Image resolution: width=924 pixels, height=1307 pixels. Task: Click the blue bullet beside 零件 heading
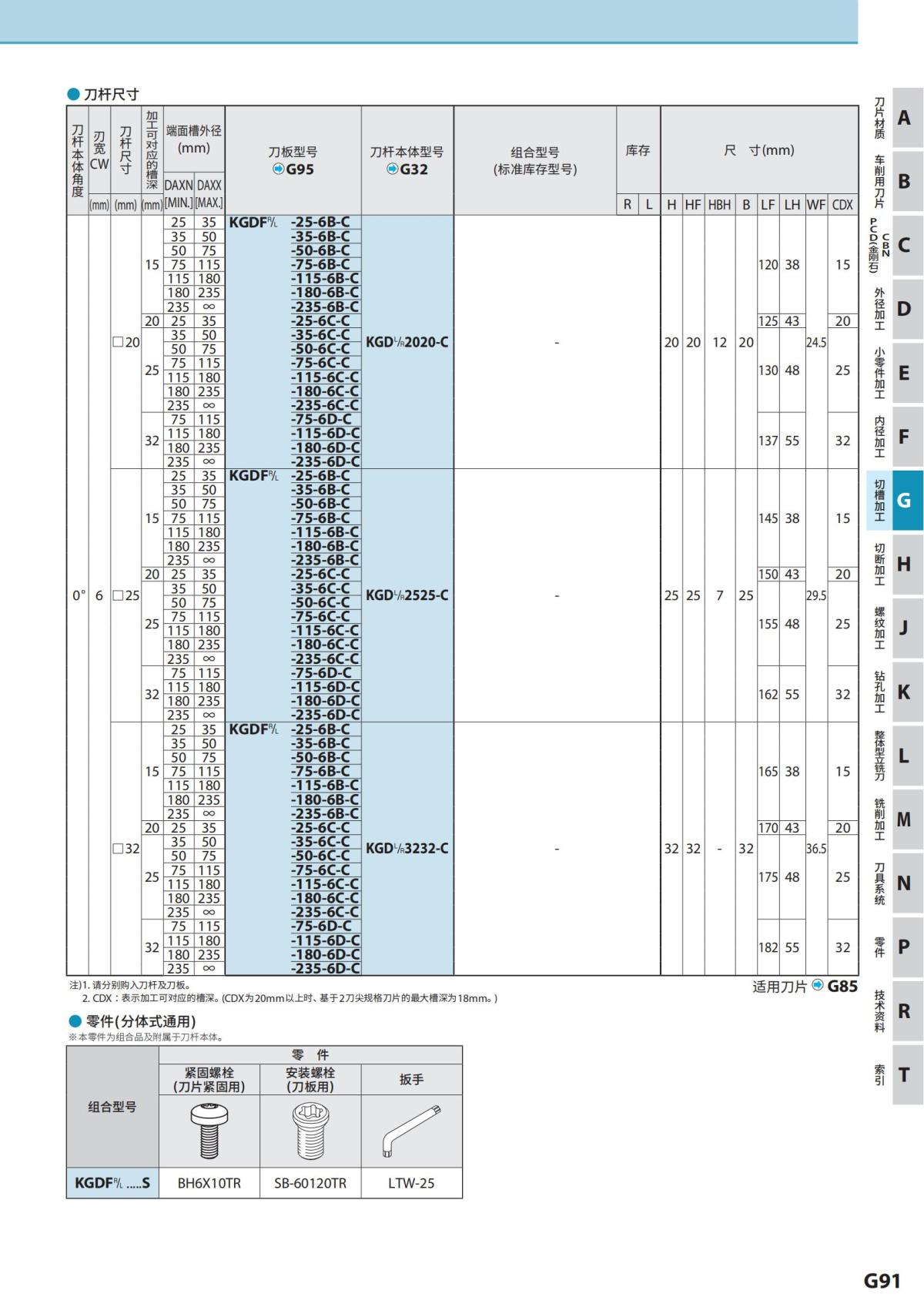pos(75,1021)
